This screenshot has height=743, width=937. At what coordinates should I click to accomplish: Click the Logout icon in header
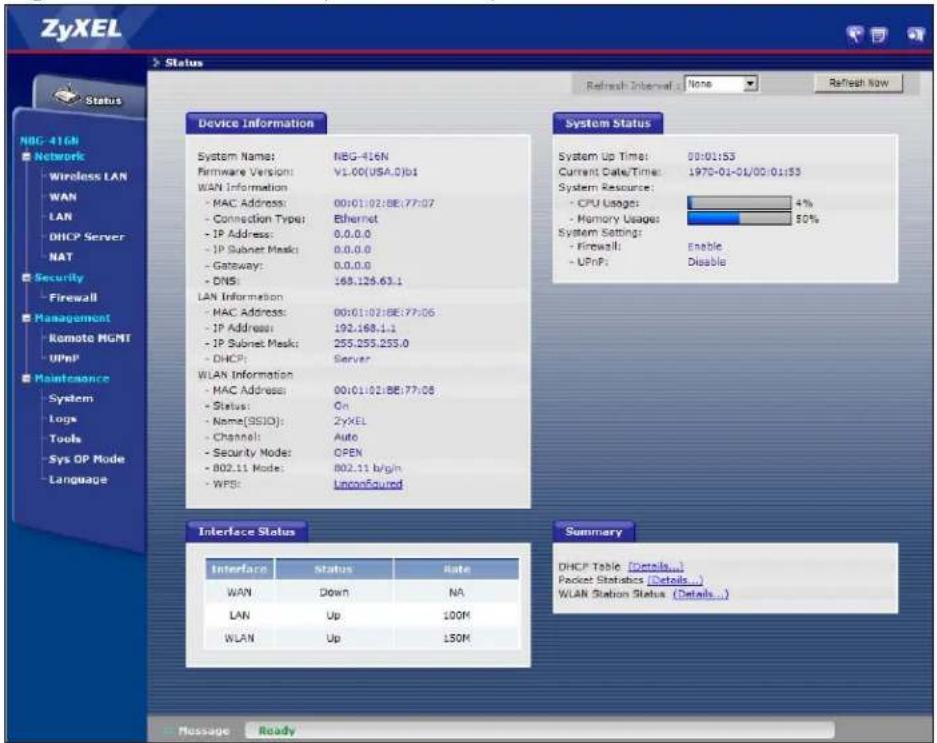point(915,35)
